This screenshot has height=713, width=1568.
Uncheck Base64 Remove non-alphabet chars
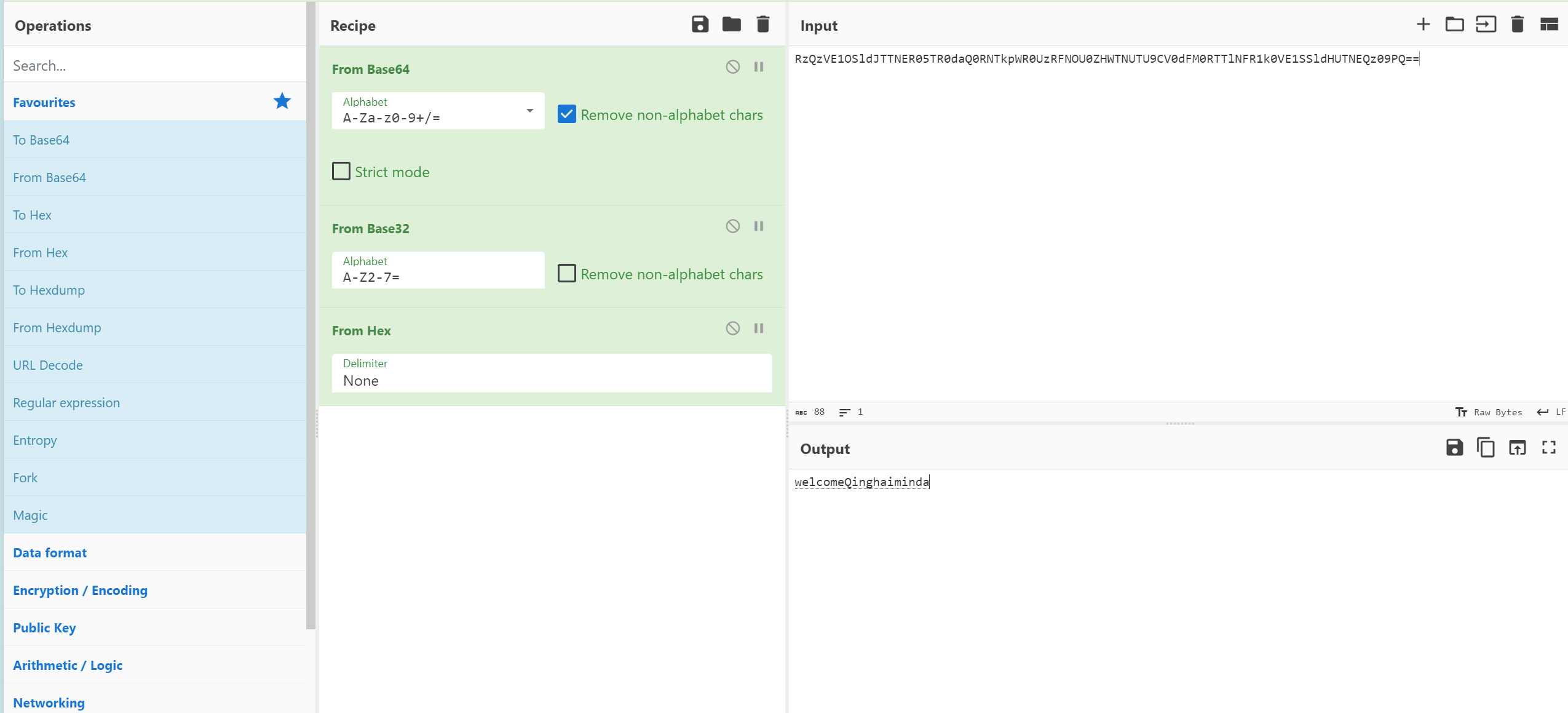(x=566, y=114)
